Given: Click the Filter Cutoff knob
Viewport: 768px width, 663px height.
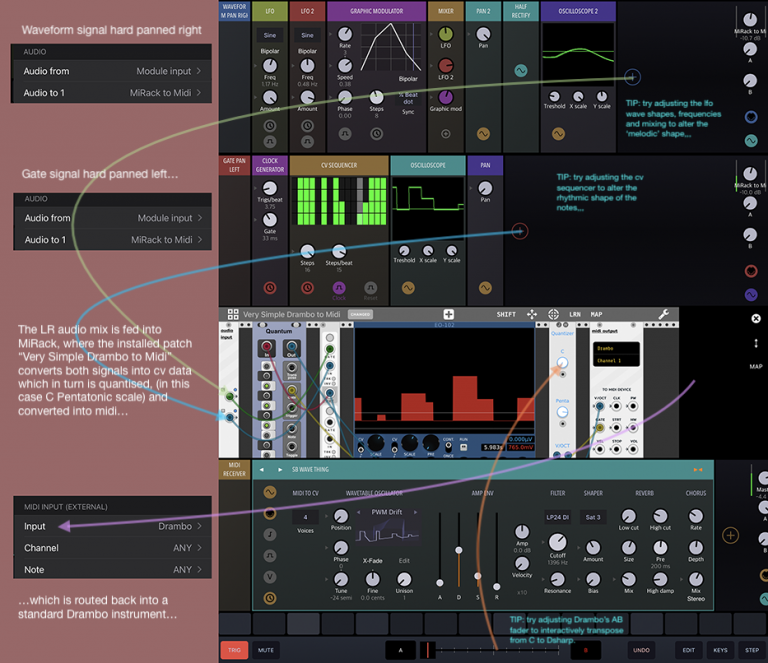Looking at the screenshot, I should click(557, 542).
